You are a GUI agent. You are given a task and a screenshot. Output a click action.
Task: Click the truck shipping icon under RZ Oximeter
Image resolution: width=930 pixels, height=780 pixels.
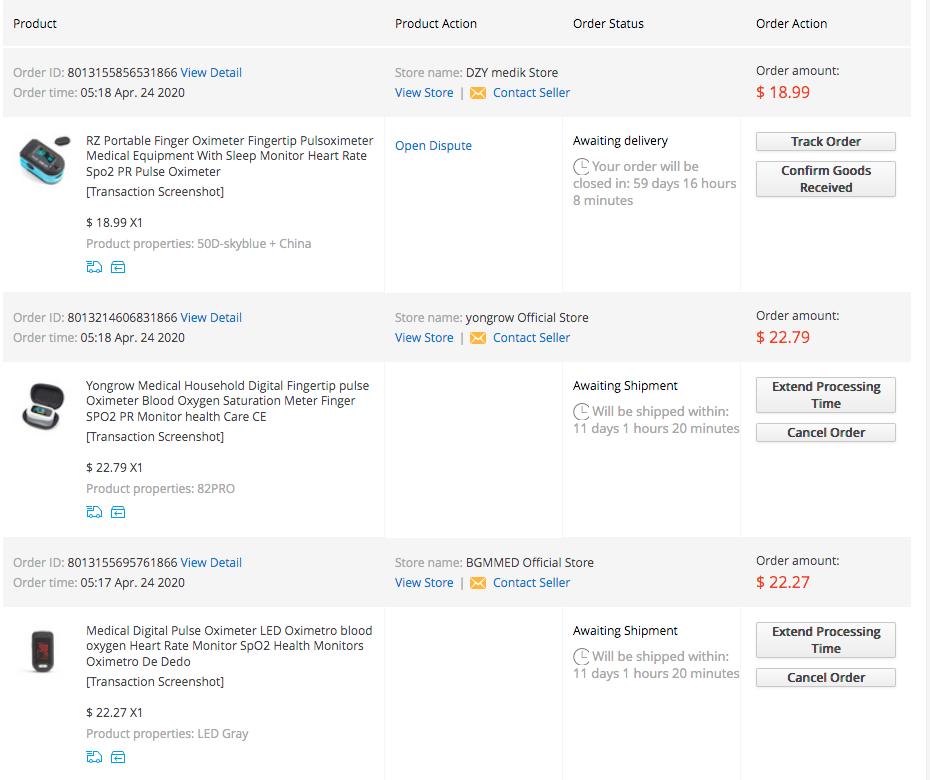pos(94,267)
